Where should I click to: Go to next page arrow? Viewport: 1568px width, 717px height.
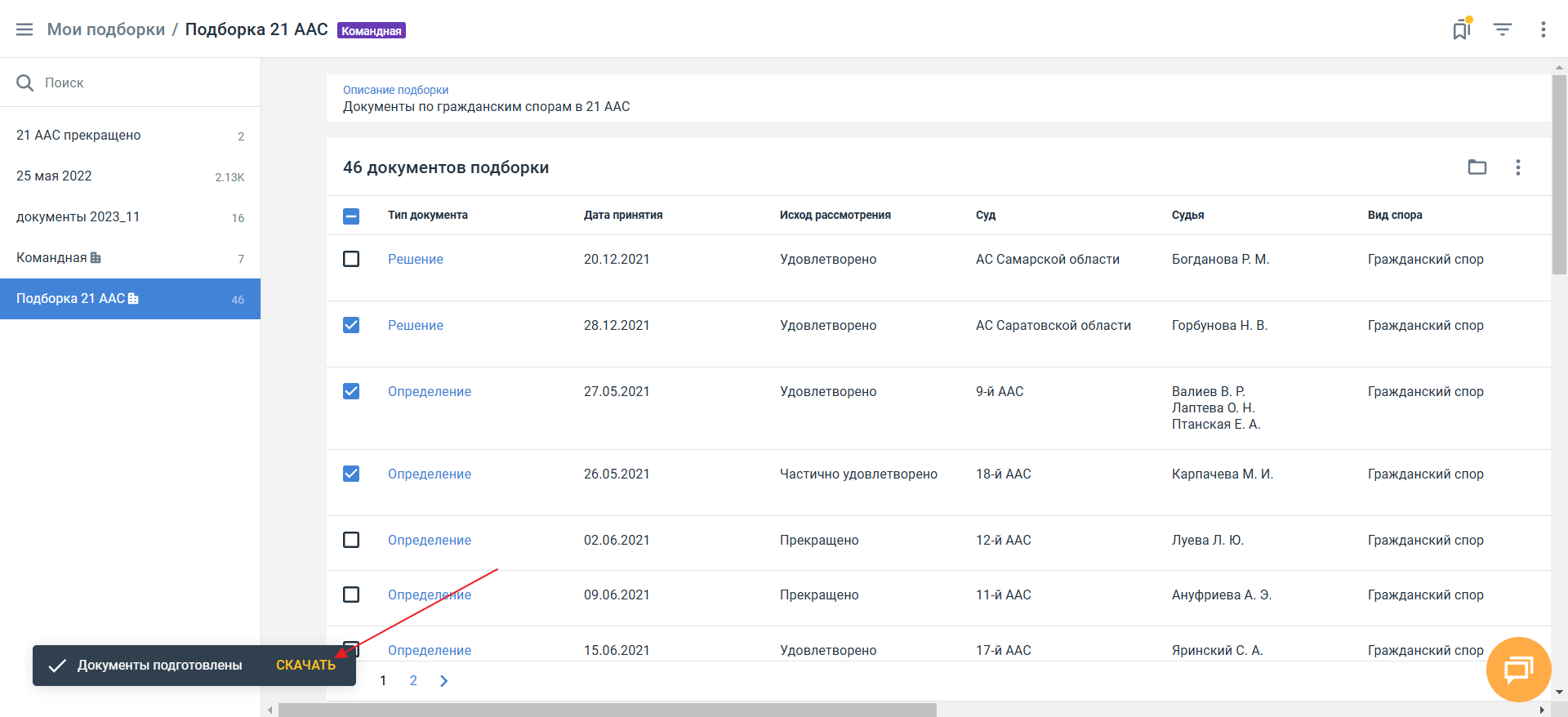point(443,681)
